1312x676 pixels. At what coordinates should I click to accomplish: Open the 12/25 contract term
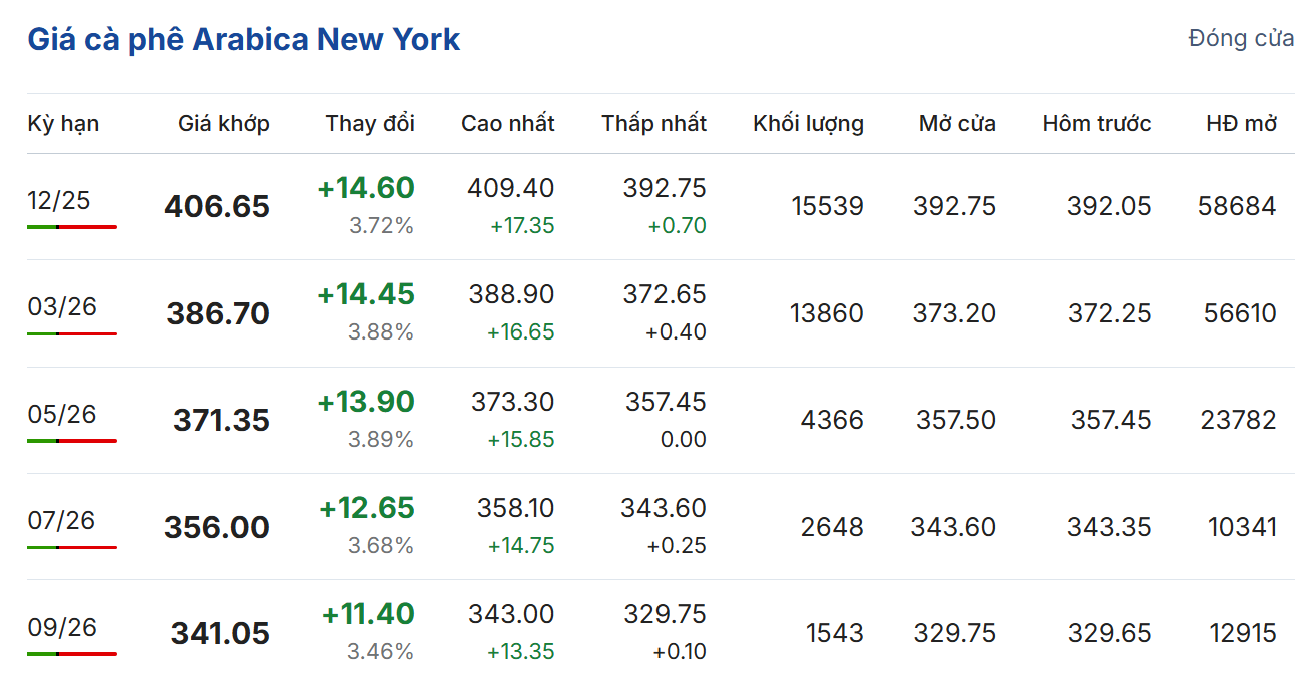pos(59,200)
